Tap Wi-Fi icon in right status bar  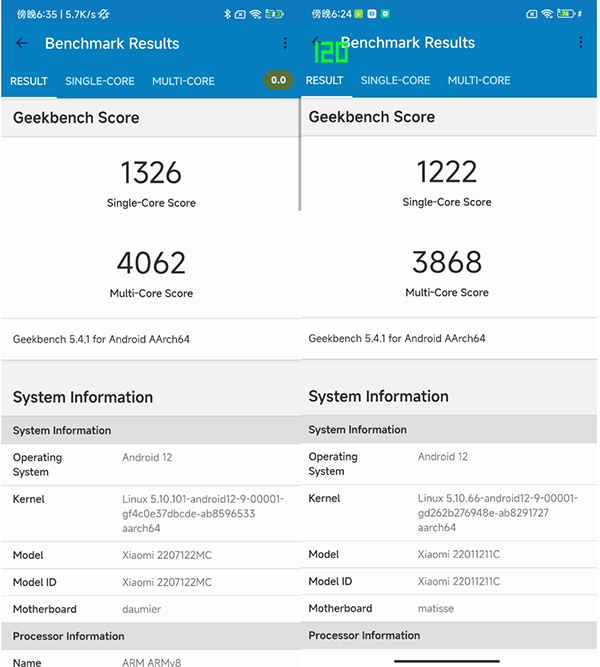548,14
